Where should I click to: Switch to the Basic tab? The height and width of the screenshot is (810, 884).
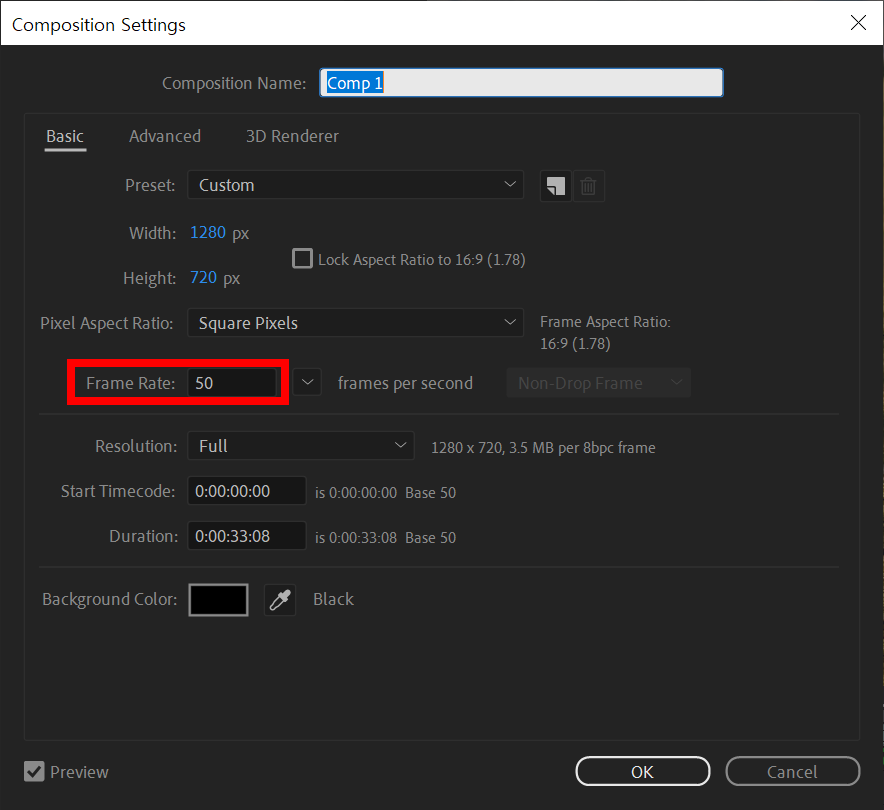coord(65,136)
